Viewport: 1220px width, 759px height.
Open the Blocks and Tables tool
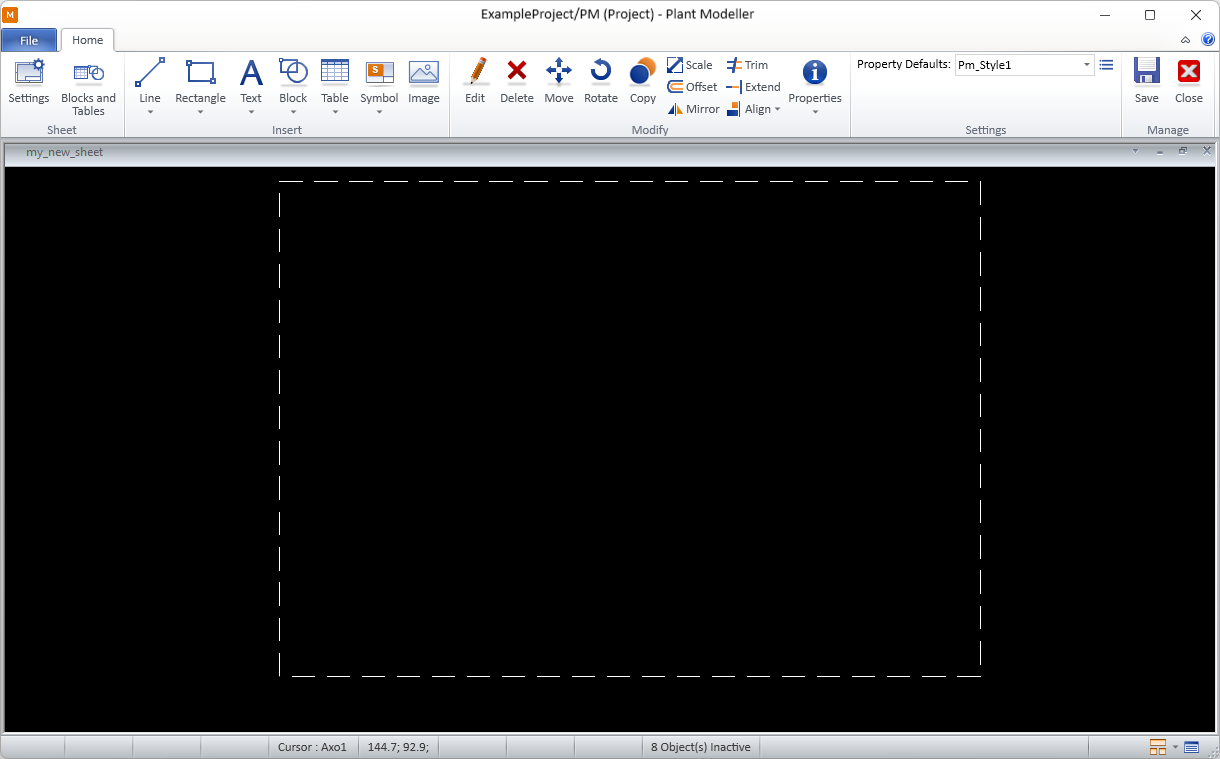click(88, 86)
